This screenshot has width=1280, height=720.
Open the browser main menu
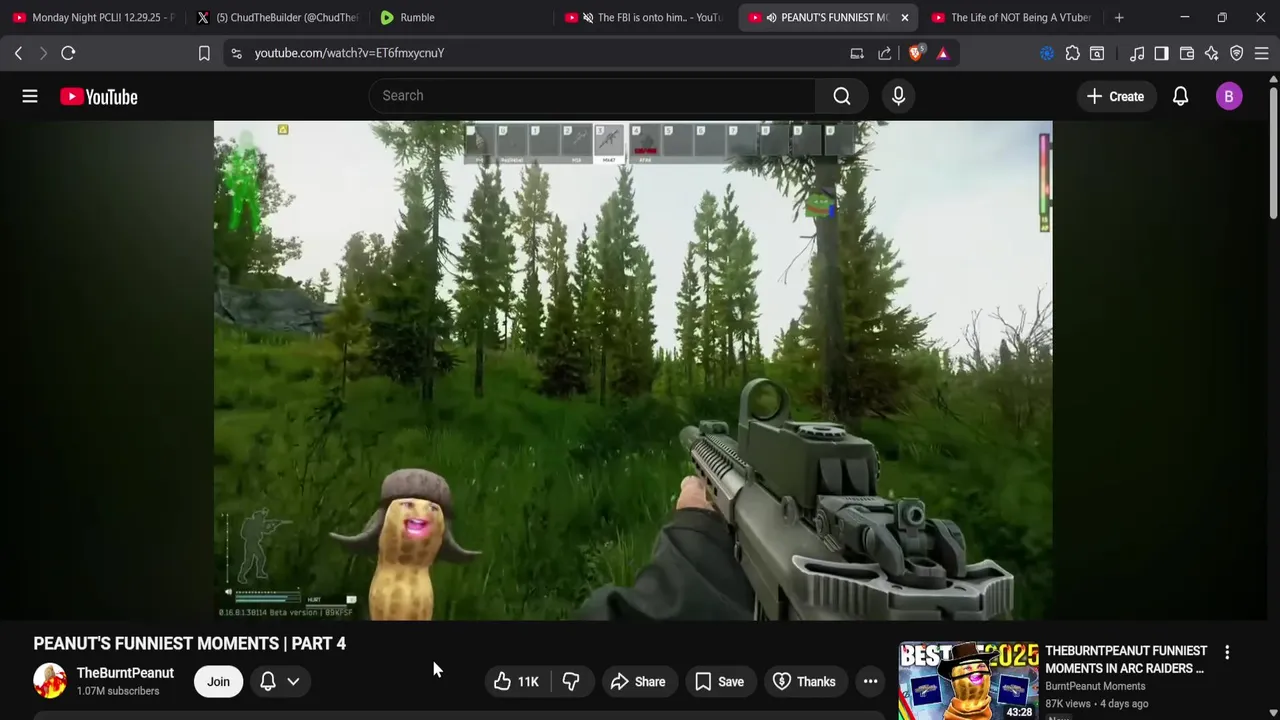[x=1261, y=53]
